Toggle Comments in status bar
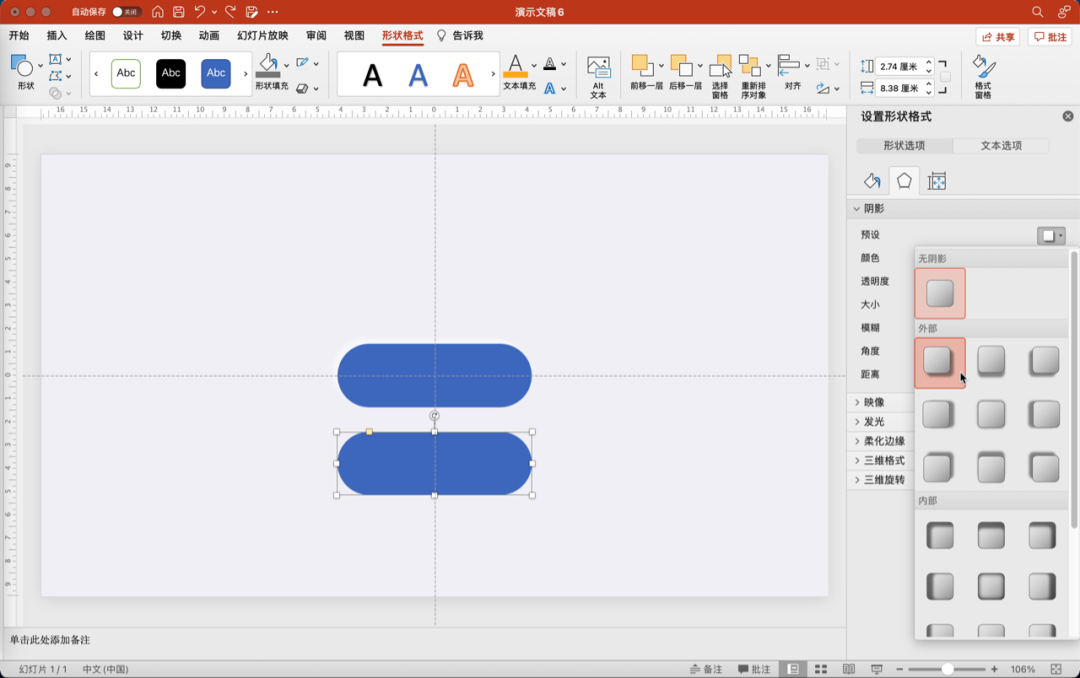 [754, 669]
